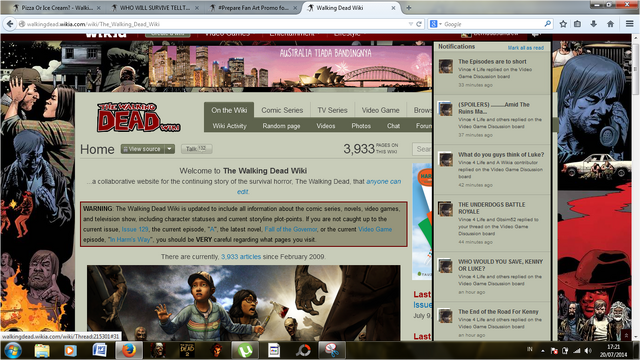Open uTorrent from the taskbar

tap(245, 351)
